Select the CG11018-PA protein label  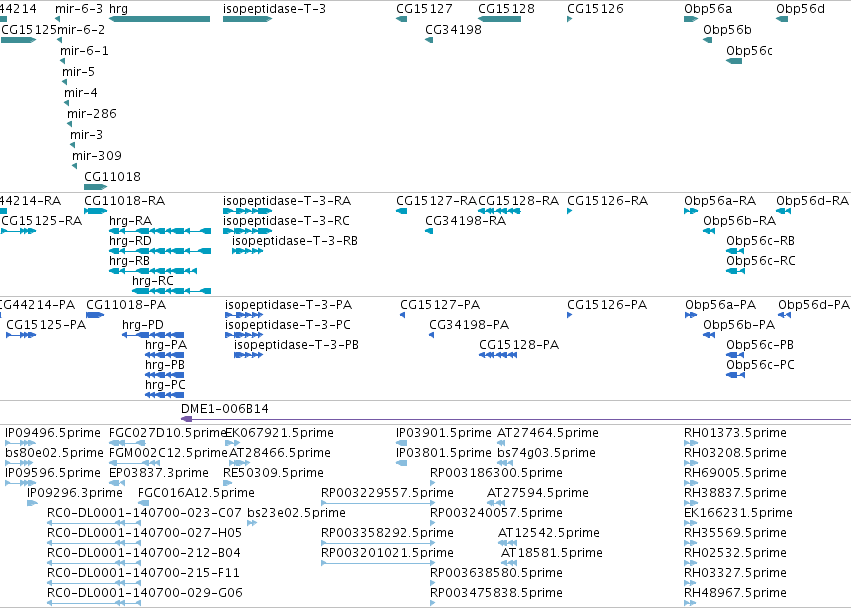click(126, 305)
